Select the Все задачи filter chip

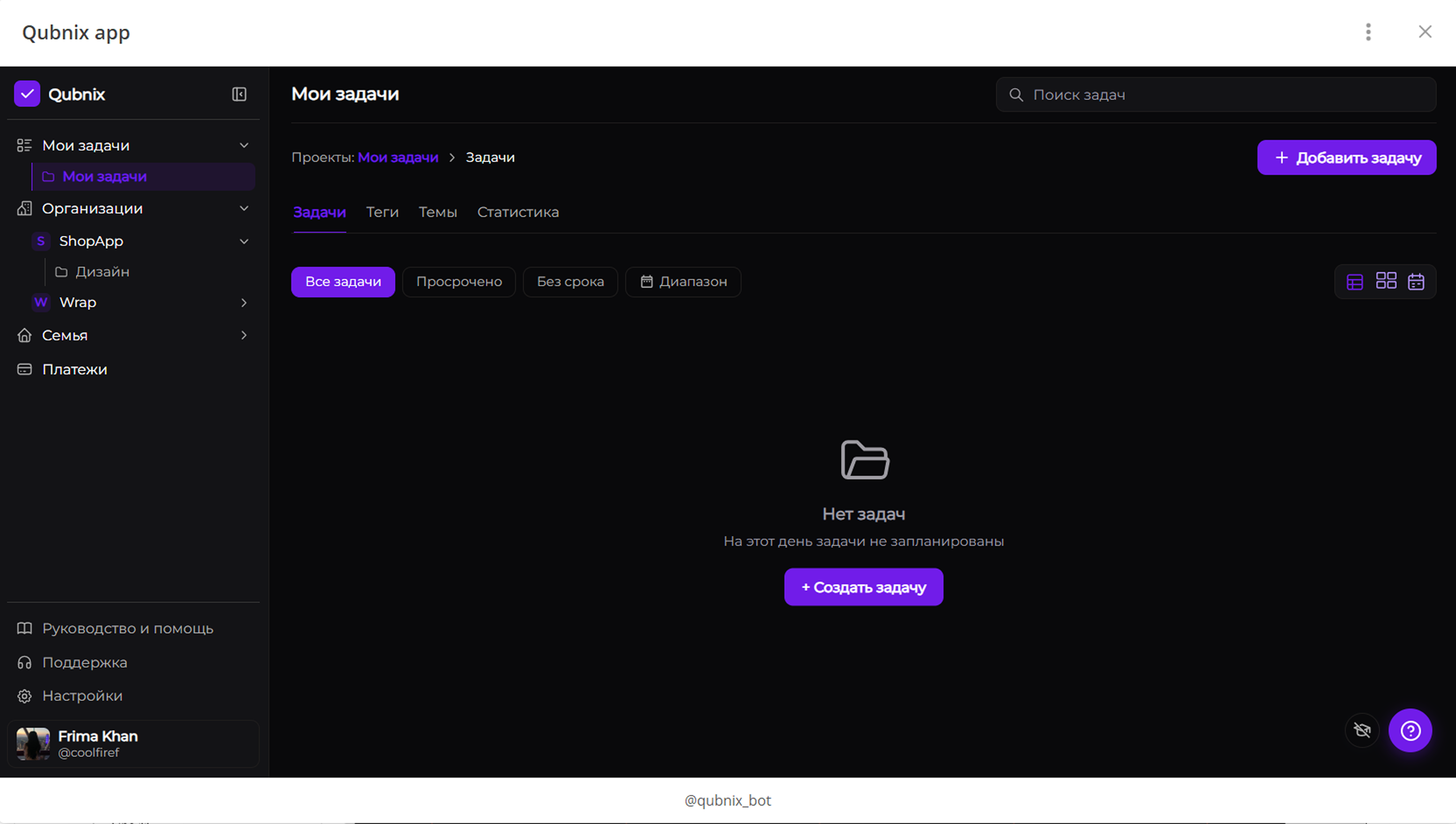tap(343, 282)
